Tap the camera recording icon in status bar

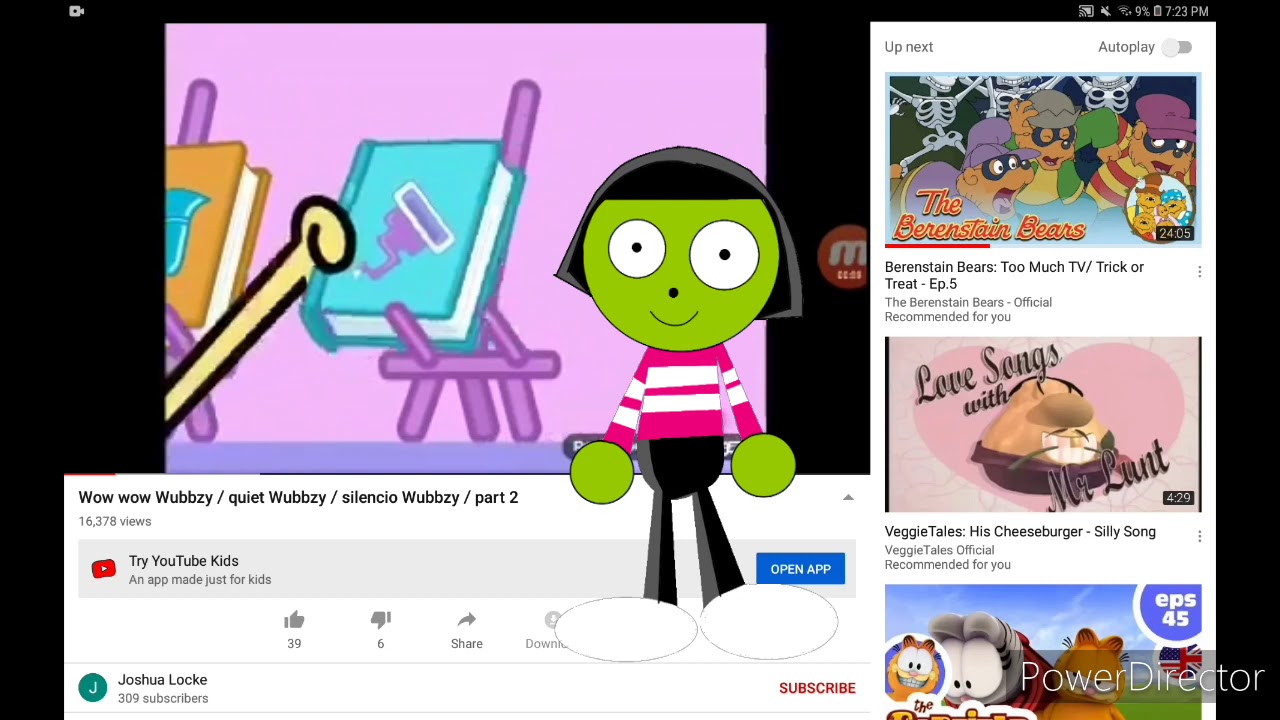tap(76, 11)
